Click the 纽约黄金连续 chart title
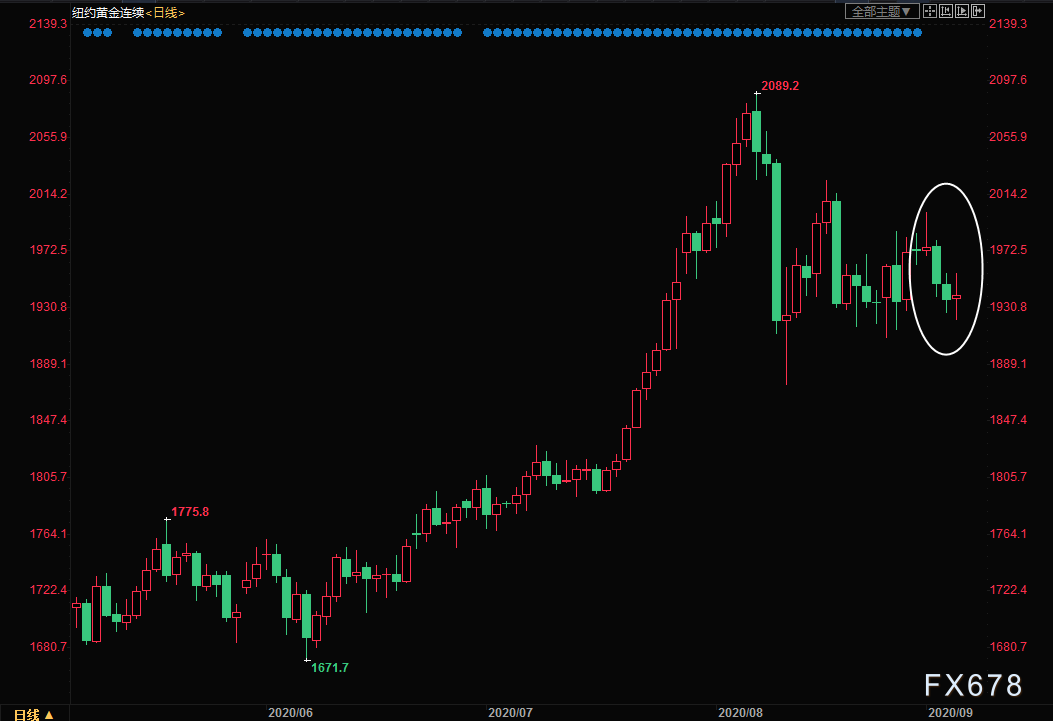 tap(108, 13)
